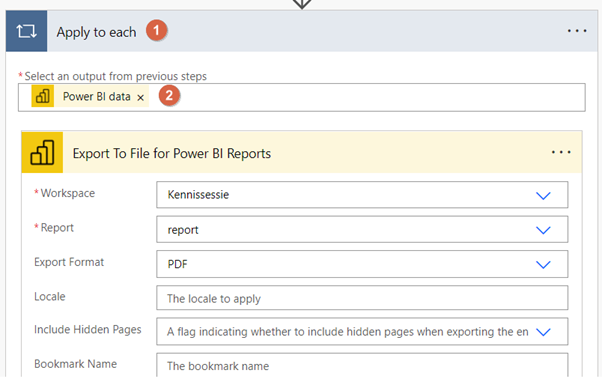
Task: Click the Export To File for Power BI Reports header
Action: tap(172, 154)
